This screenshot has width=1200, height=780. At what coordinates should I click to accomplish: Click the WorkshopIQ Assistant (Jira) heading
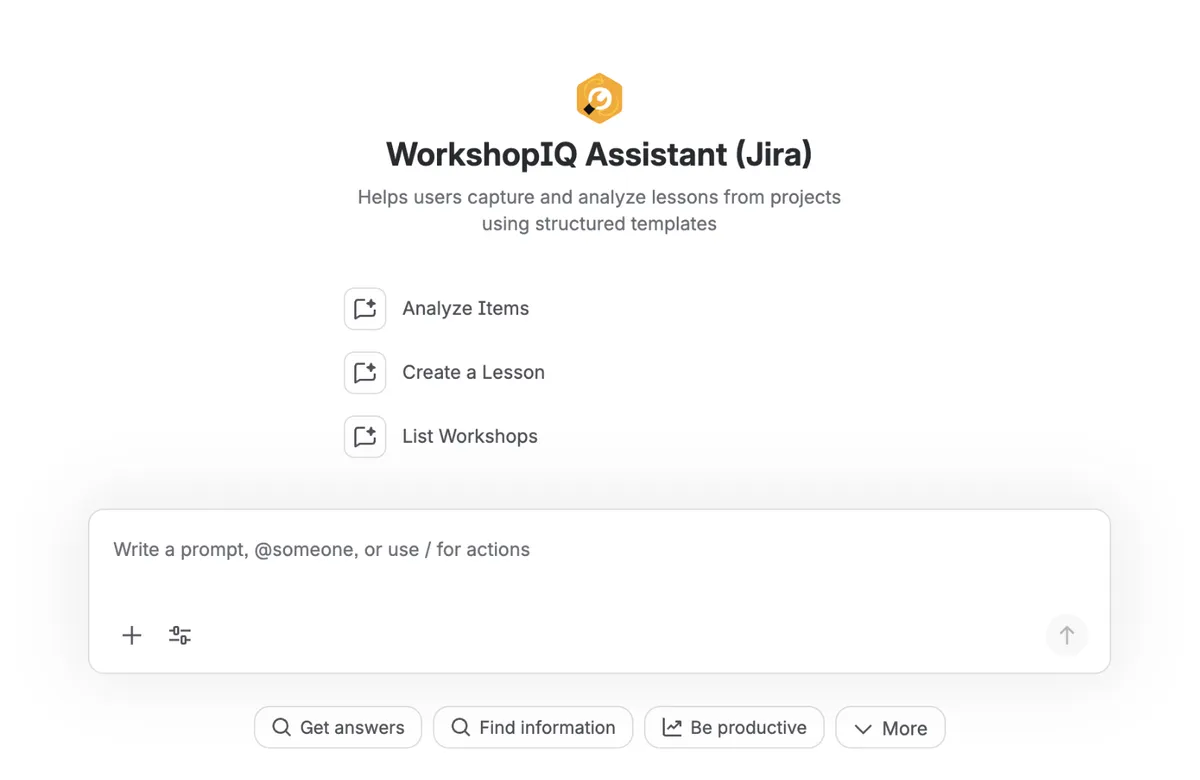(599, 154)
